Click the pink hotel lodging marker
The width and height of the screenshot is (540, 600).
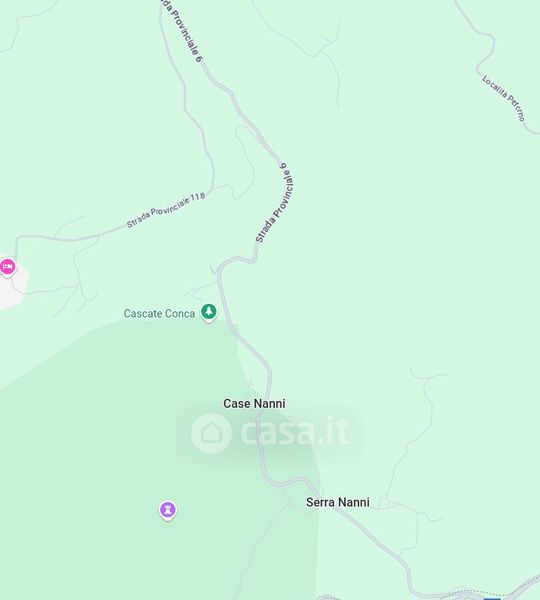[7, 267]
